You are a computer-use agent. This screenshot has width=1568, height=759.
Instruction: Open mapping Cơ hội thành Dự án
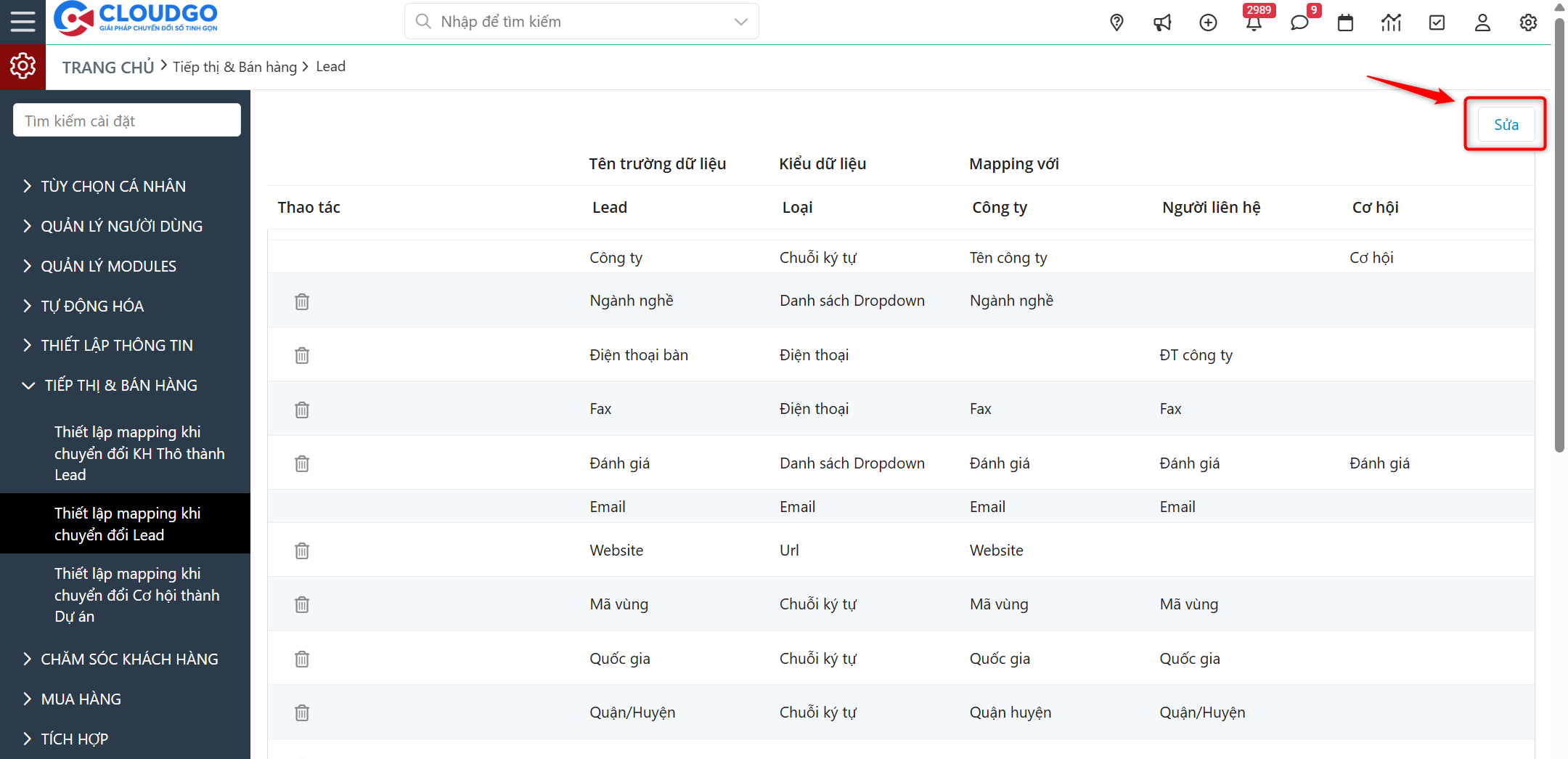(x=136, y=595)
